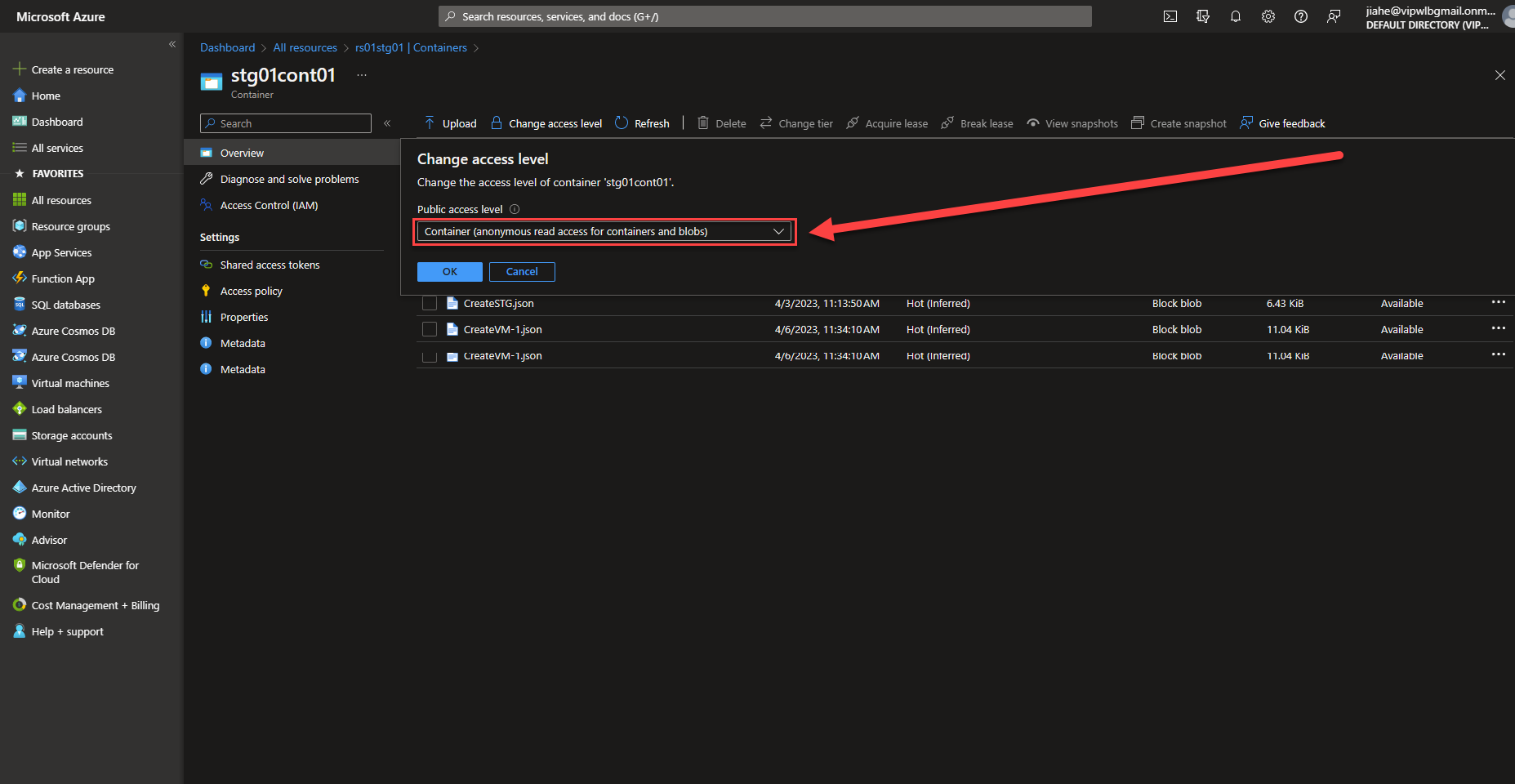This screenshot has height=784, width=1515.
Task: Click the Azure Active Directory icon
Action: (20, 488)
